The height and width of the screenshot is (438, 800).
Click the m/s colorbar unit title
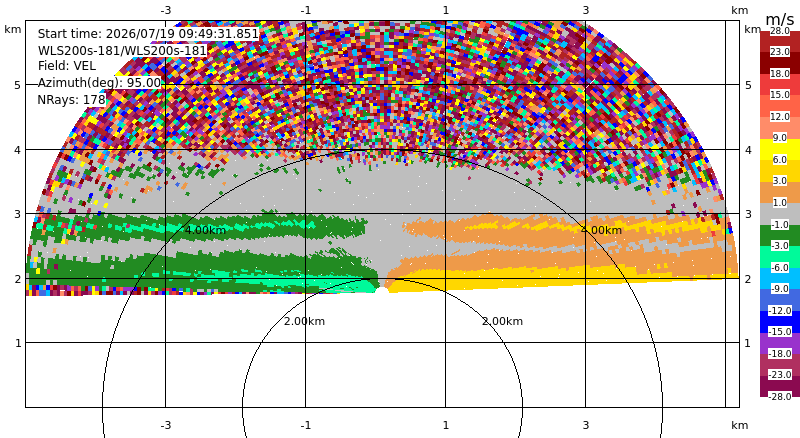780,20
